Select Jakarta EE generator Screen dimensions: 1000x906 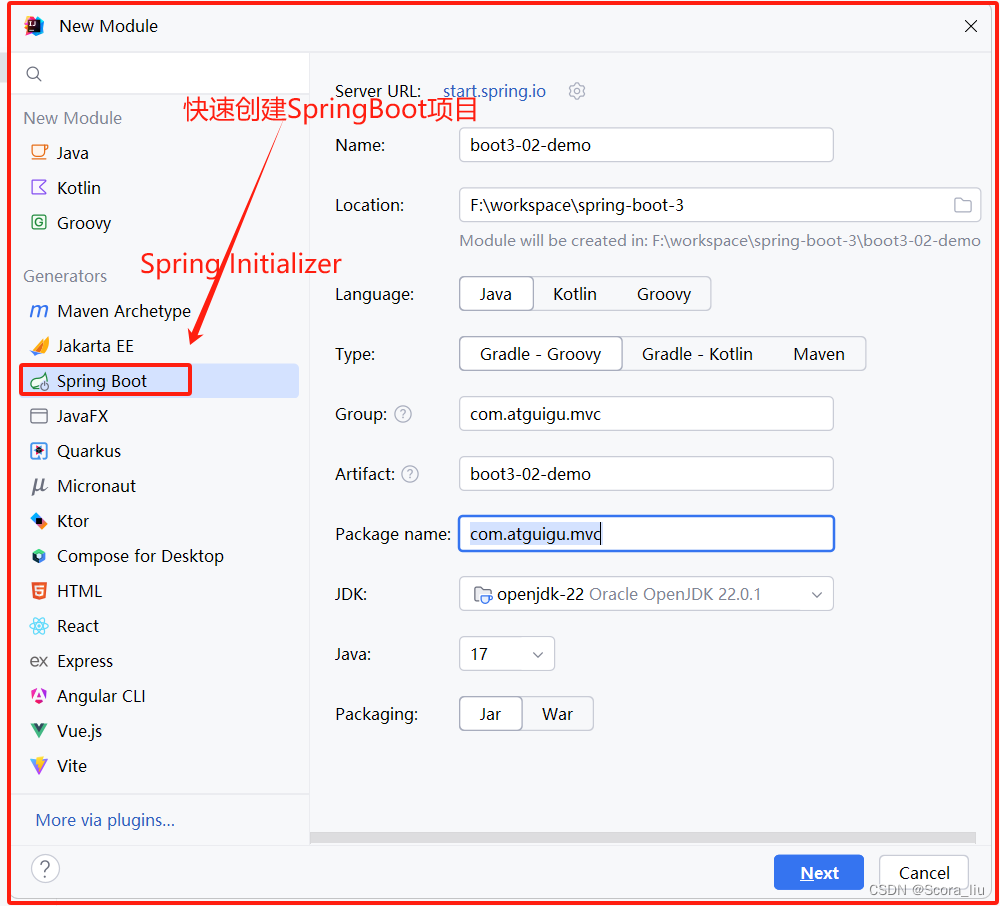159,346
